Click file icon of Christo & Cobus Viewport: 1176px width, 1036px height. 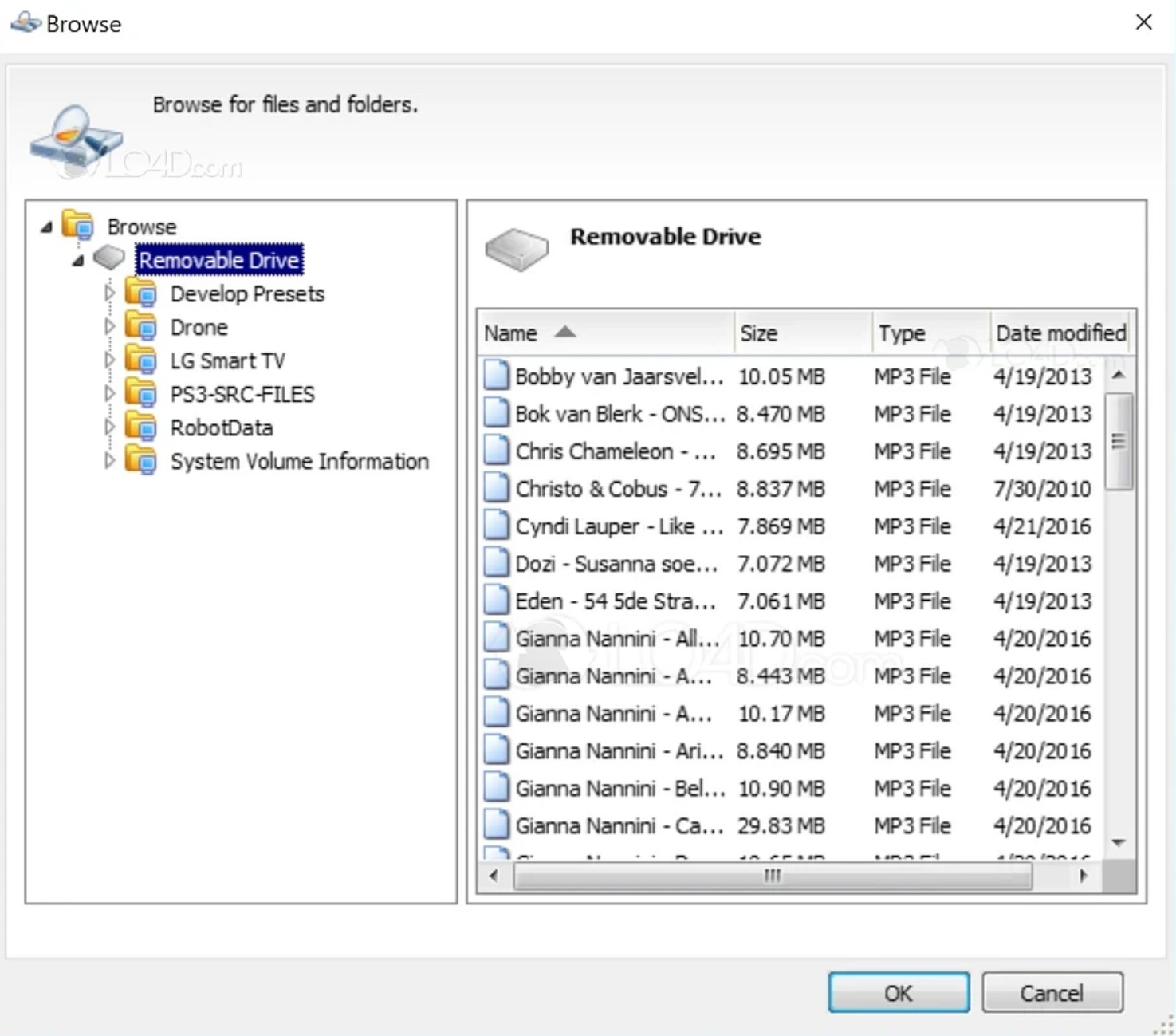click(496, 487)
